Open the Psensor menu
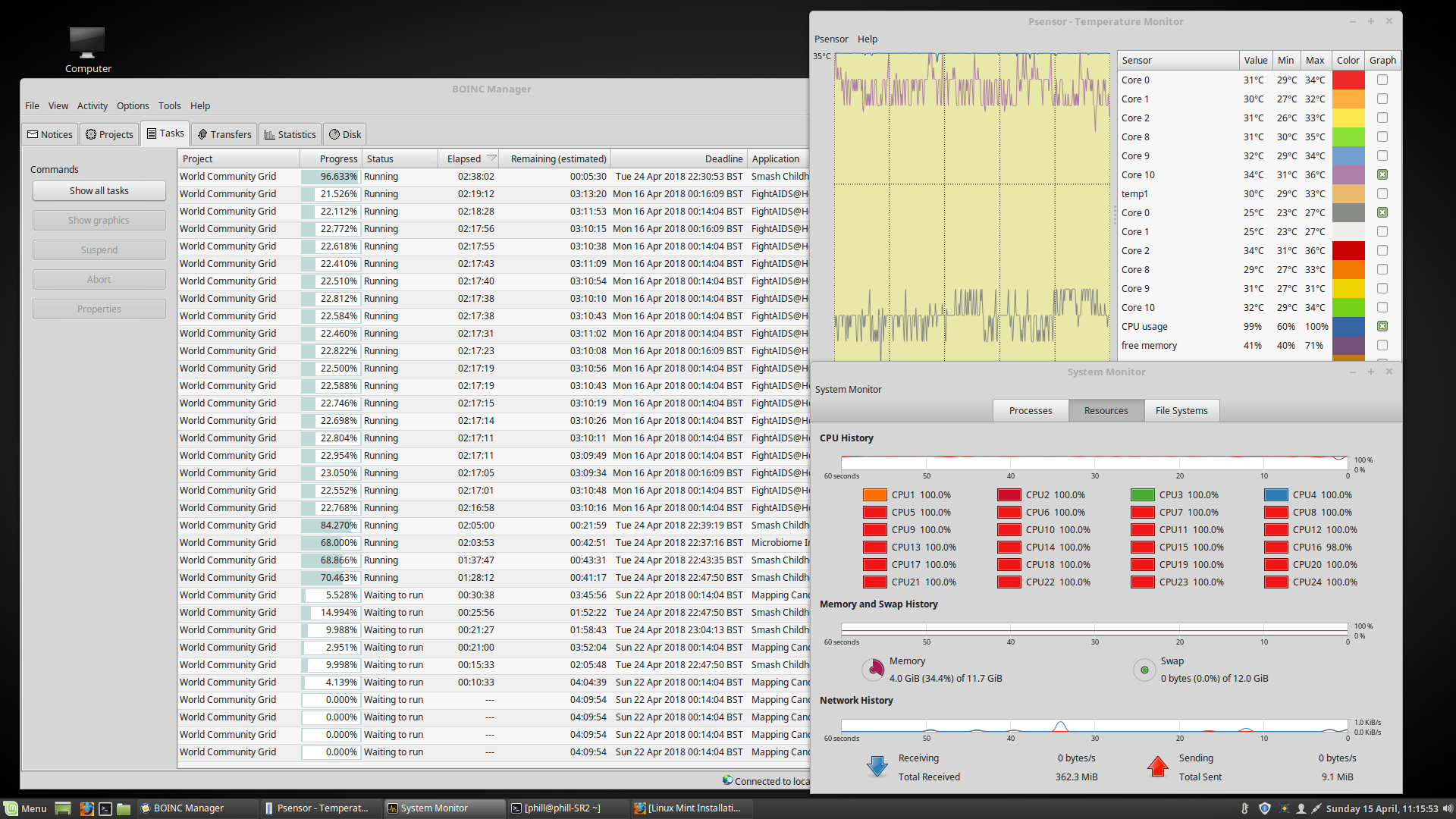The image size is (1456, 819). point(831,39)
